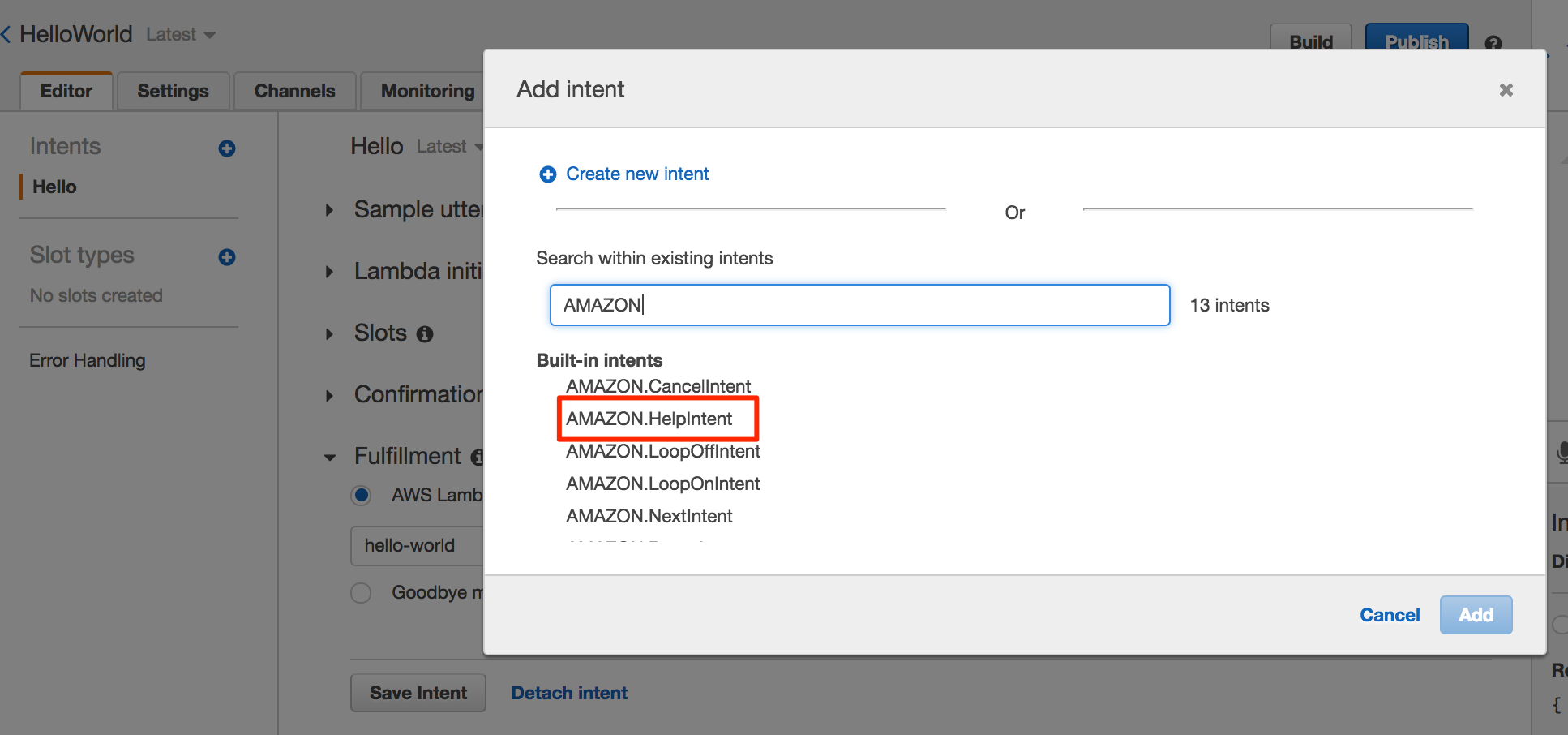Collapse the Fulfillment section
This screenshot has height=735, width=1568.
329,457
